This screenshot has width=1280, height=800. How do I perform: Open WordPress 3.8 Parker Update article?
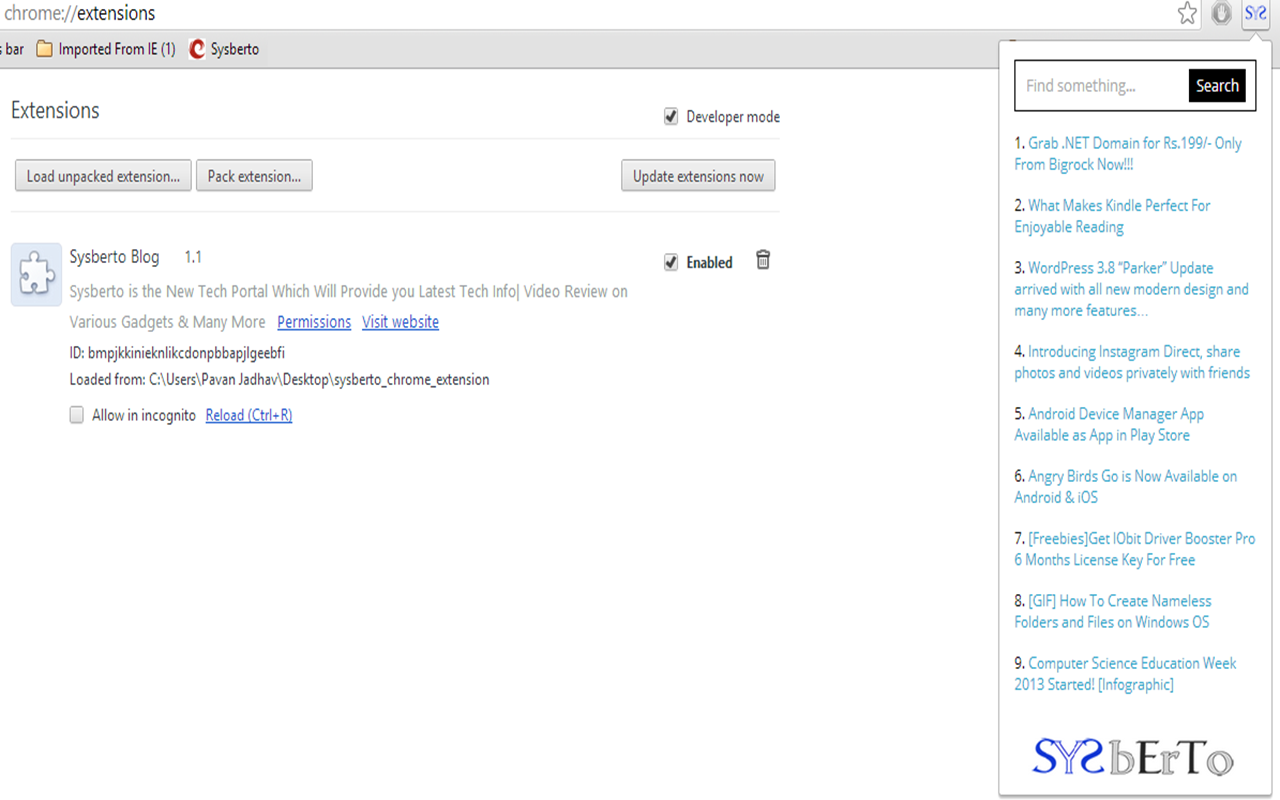tap(1131, 289)
